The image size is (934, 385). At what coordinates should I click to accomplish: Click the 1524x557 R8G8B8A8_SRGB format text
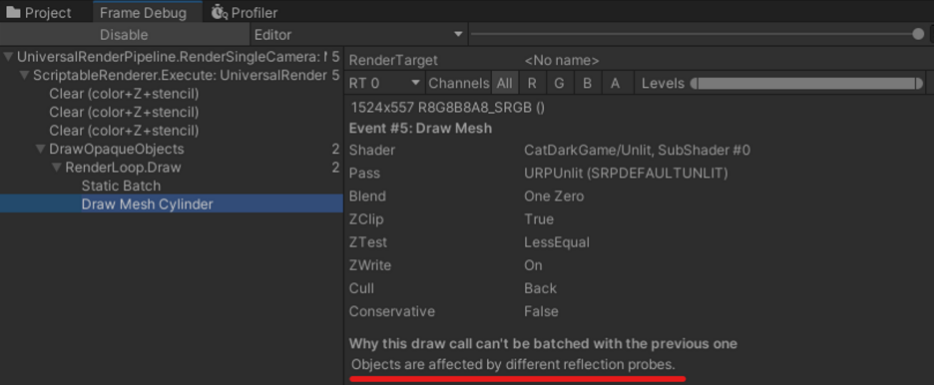(447, 108)
